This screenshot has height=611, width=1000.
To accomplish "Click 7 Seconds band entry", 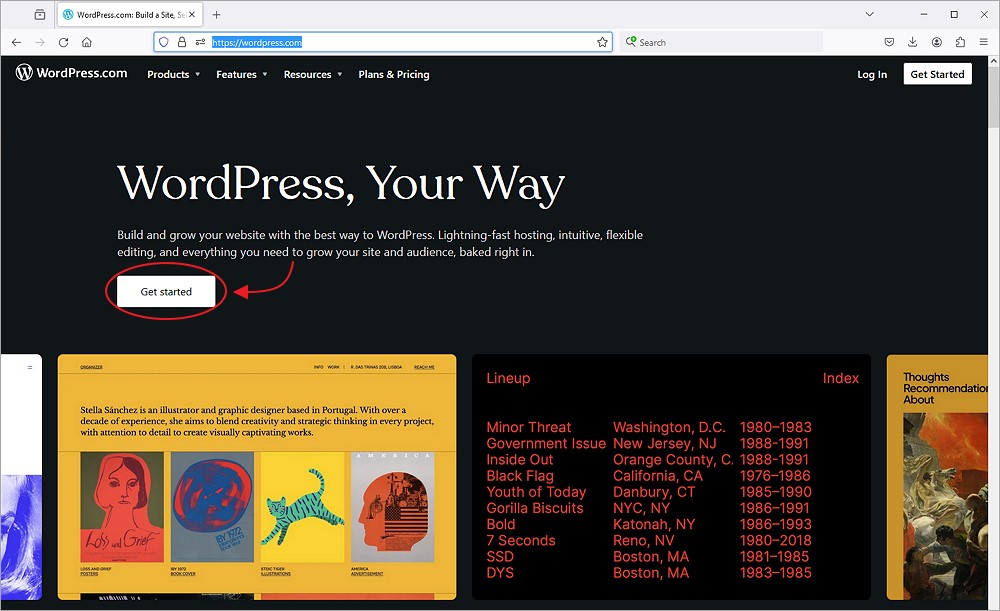I will point(520,541).
